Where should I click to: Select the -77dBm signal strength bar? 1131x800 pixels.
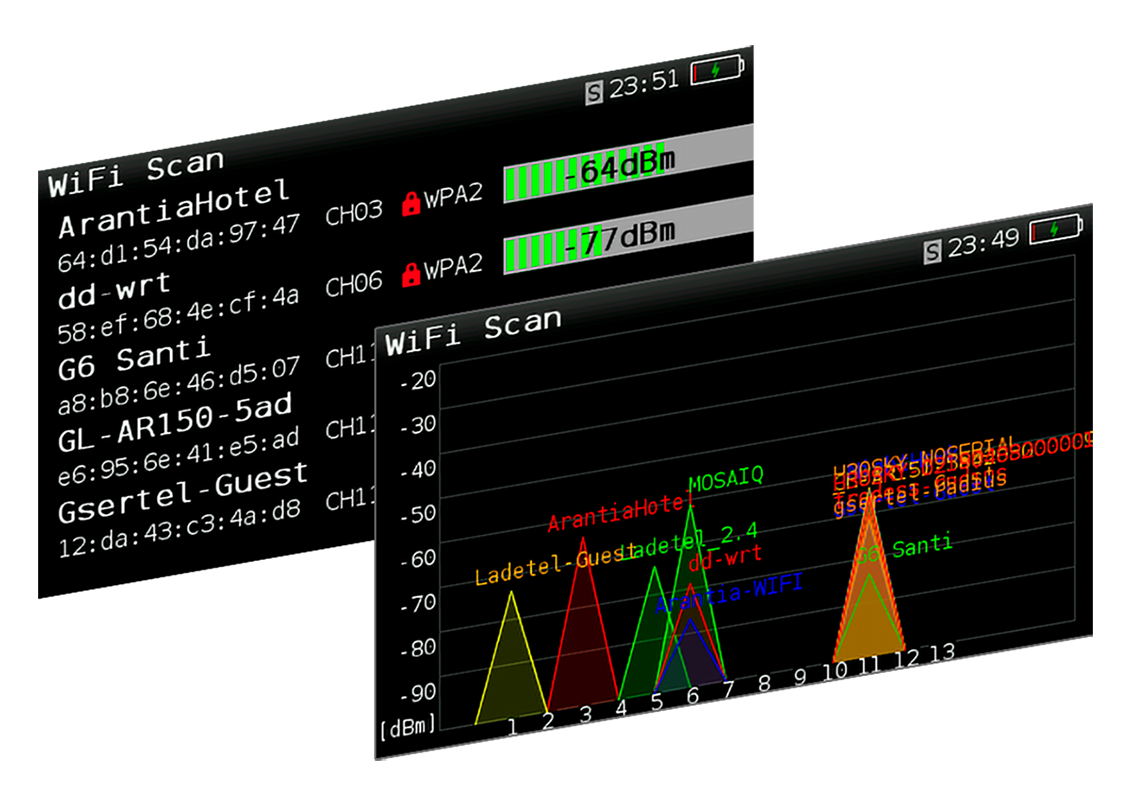[628, 235]
